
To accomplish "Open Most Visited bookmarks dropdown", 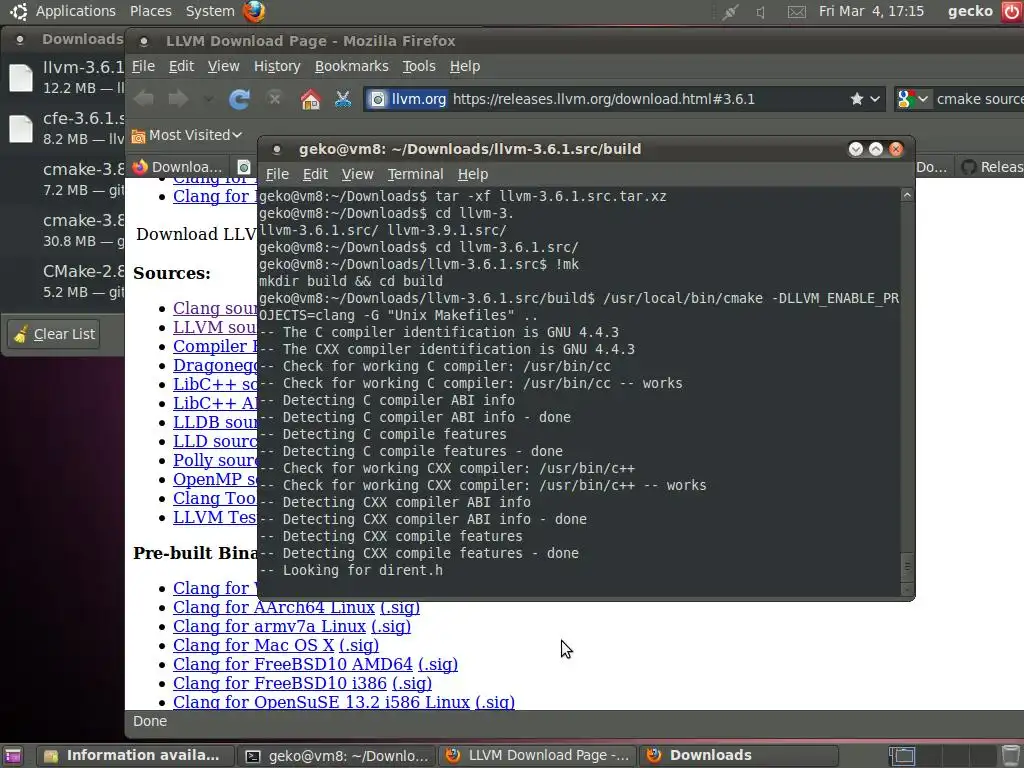I will pyautogui.click(x=187, y=135).
